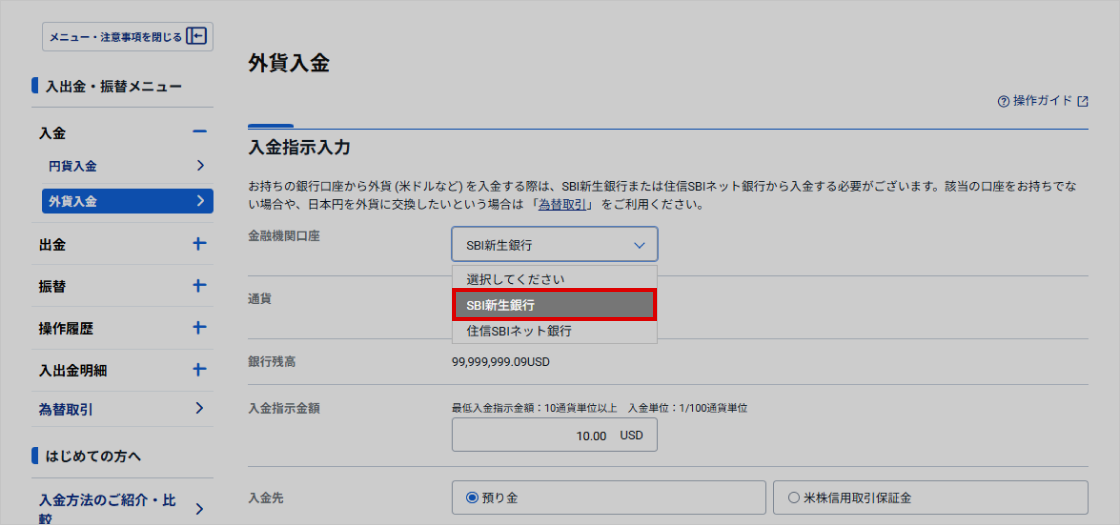Collapse the 入金 section with minus icon
The width and height of the screenshot is (1120, 525).
[199, 133]
